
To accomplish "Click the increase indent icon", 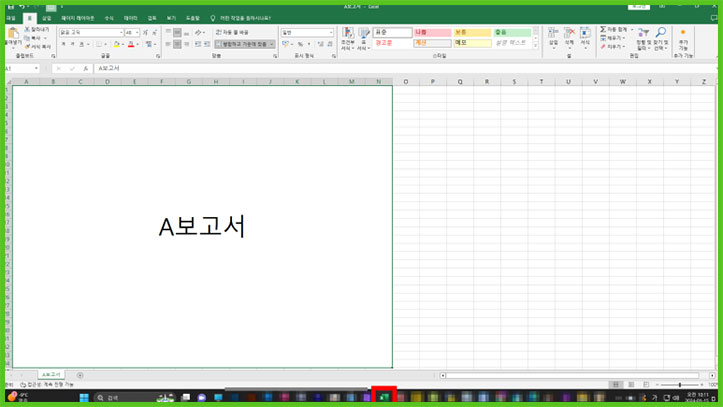I will point(207,44).
